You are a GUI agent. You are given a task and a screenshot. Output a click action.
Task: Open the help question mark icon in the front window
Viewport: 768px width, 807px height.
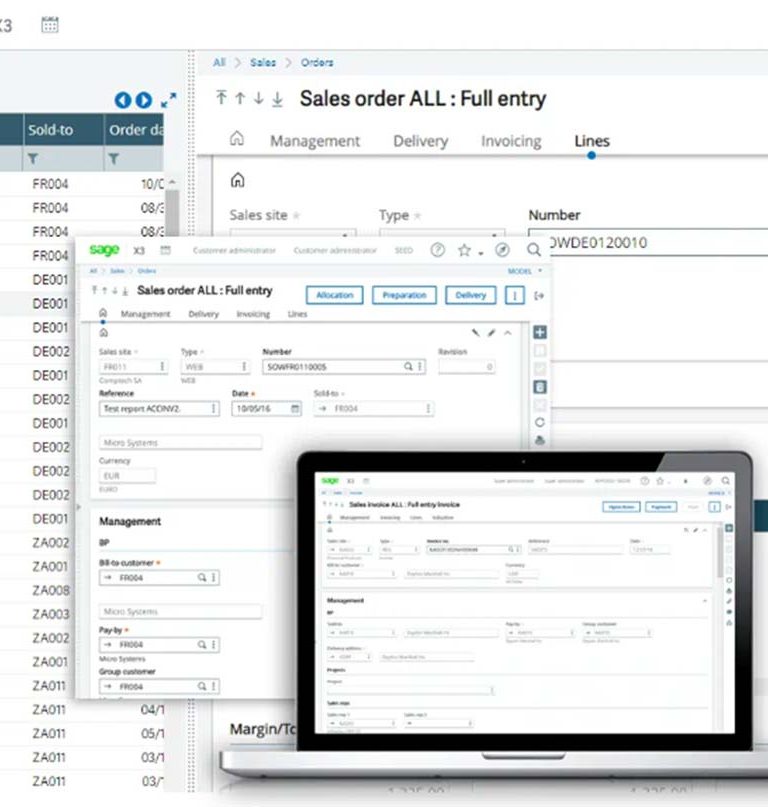(x=438, y=250)
